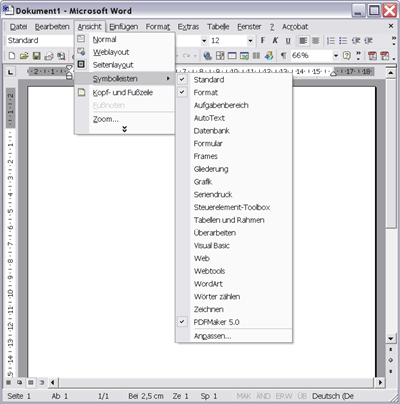Click the numbered list icon
This screenshot has width=400, height=404.
pos(331,41)
